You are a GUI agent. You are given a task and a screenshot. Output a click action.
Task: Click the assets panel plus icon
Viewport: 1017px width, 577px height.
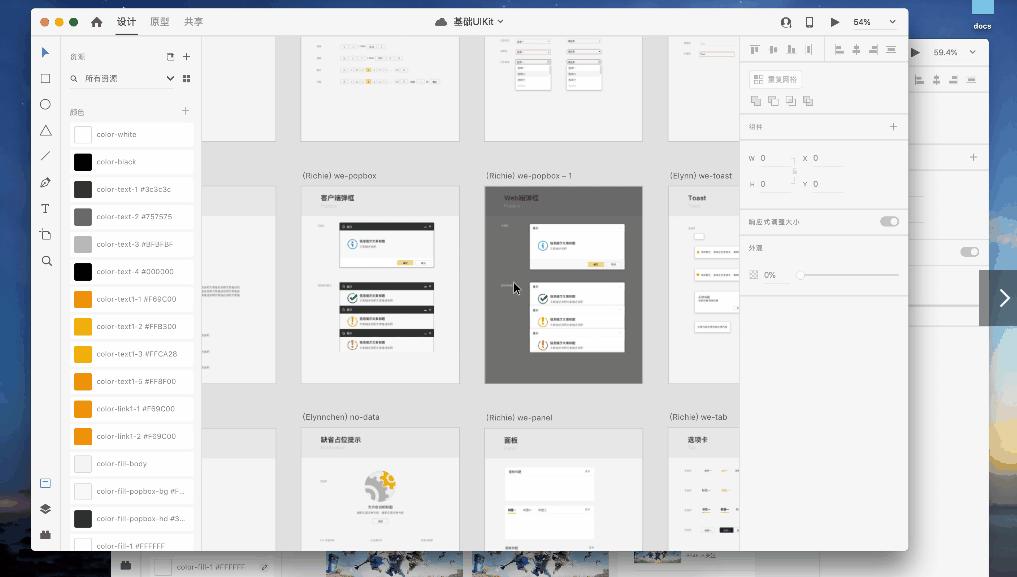point(186,56)
